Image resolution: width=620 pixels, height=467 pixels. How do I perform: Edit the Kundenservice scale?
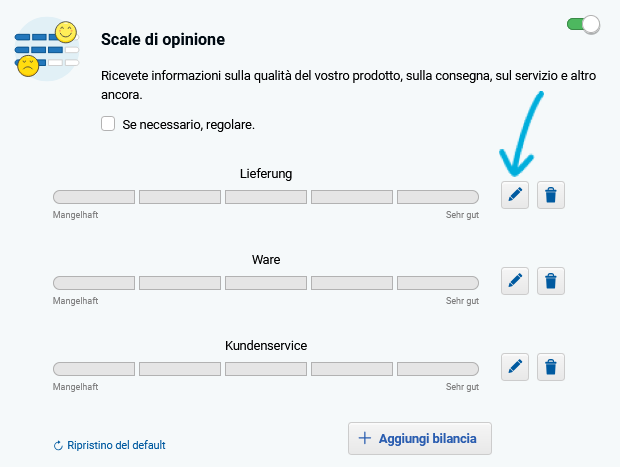click(x=514, y=367)
